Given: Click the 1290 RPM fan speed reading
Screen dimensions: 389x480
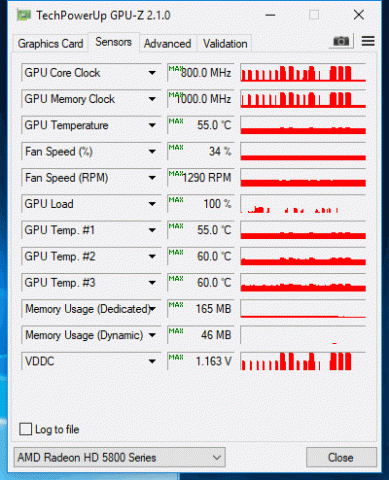Looking at the screenshot, I should click(x=201, y=178).
